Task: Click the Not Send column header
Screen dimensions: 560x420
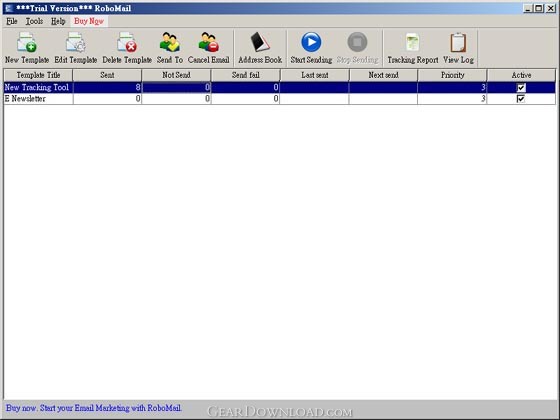Action: click(176, 75)
